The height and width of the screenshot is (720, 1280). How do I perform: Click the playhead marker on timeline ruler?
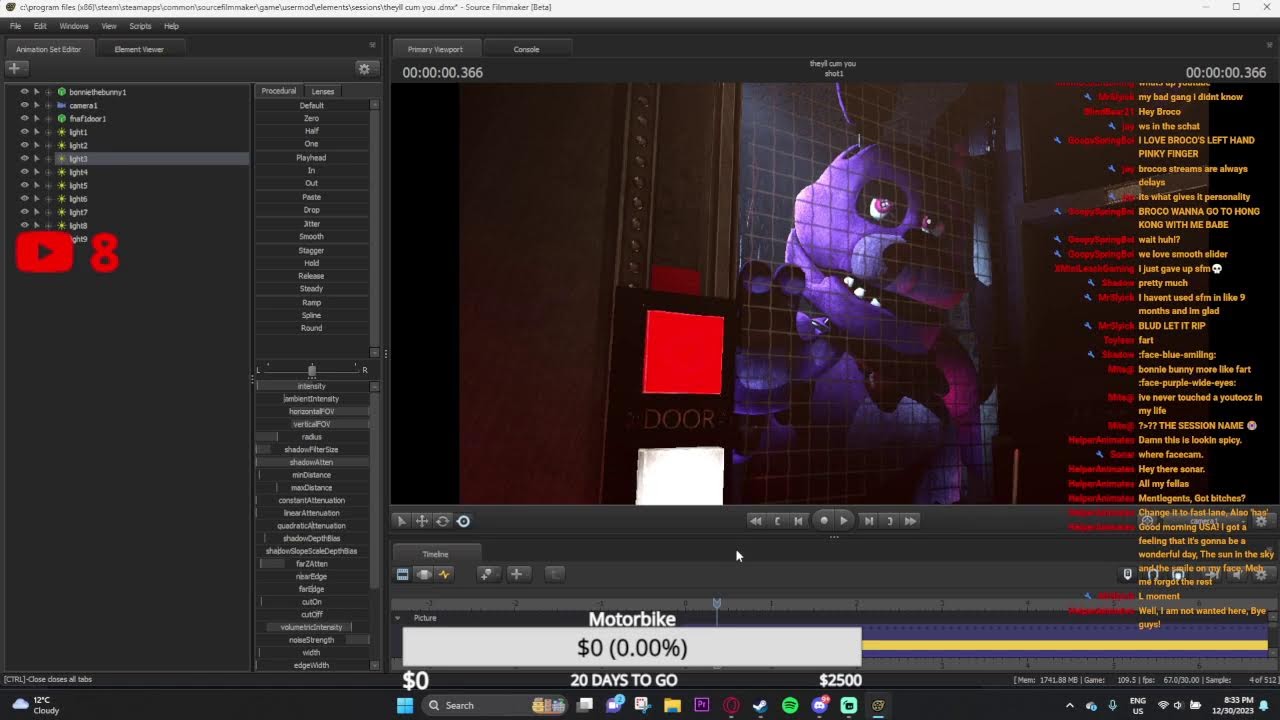717,603
